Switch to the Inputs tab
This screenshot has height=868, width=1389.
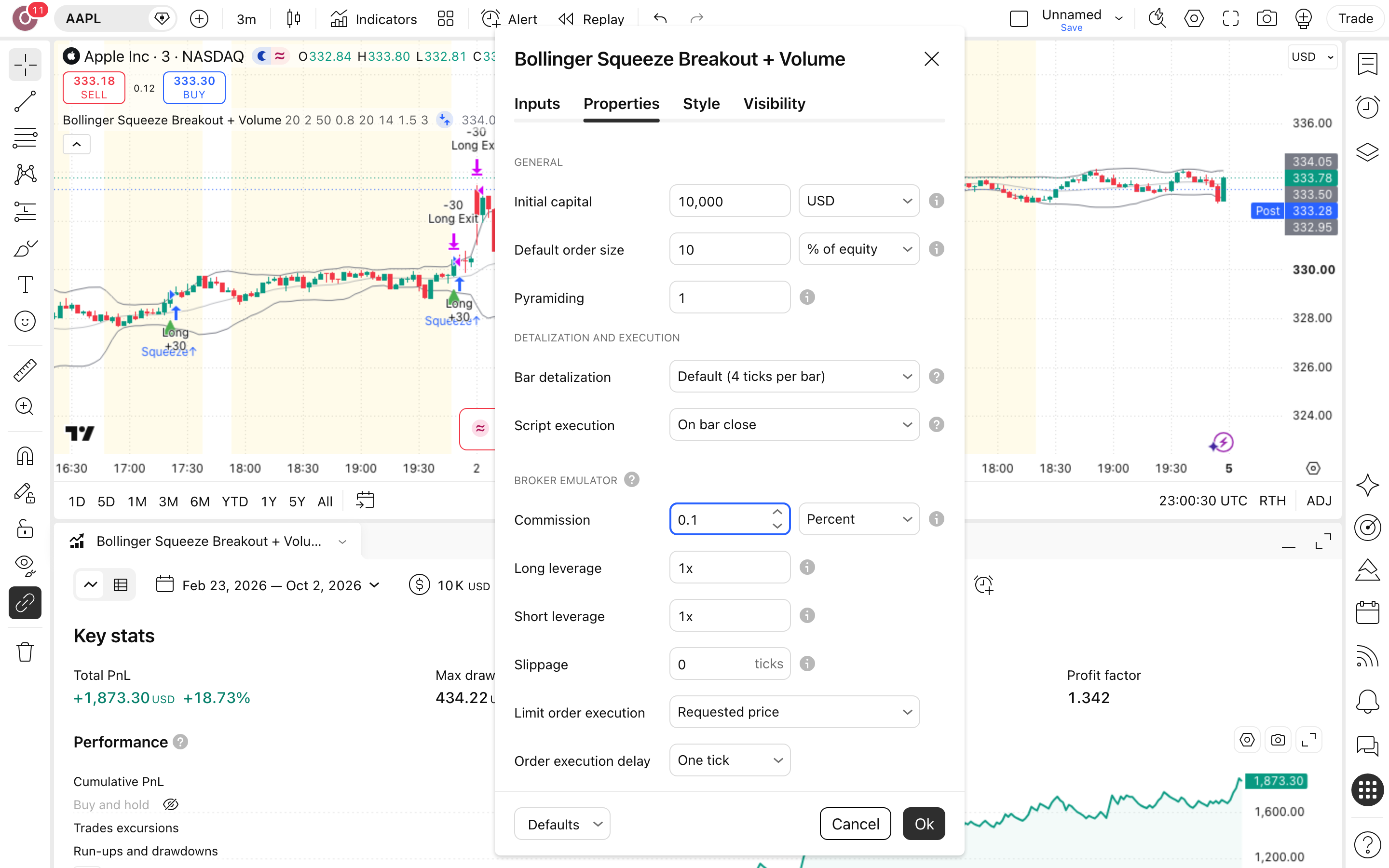(x=537, y=104)
